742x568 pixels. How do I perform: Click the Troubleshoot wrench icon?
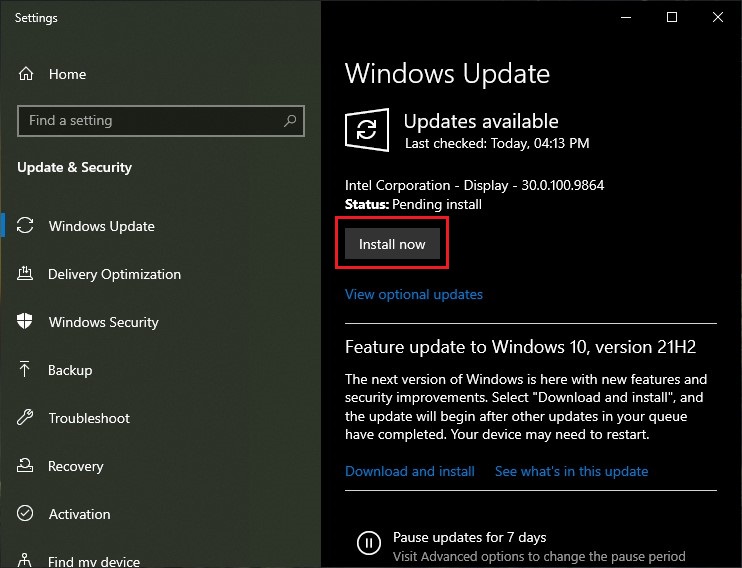point(25,417)
